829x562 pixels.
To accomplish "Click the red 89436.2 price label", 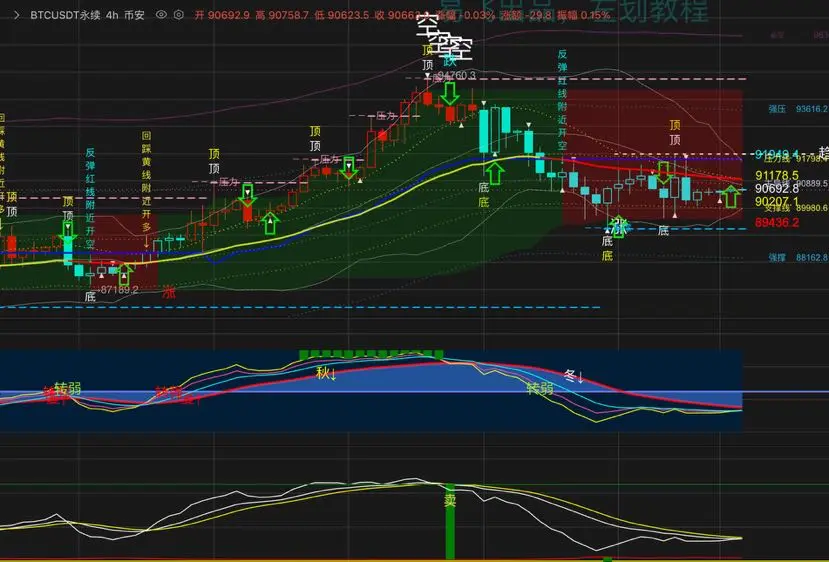I will click(x=777, y=222).
